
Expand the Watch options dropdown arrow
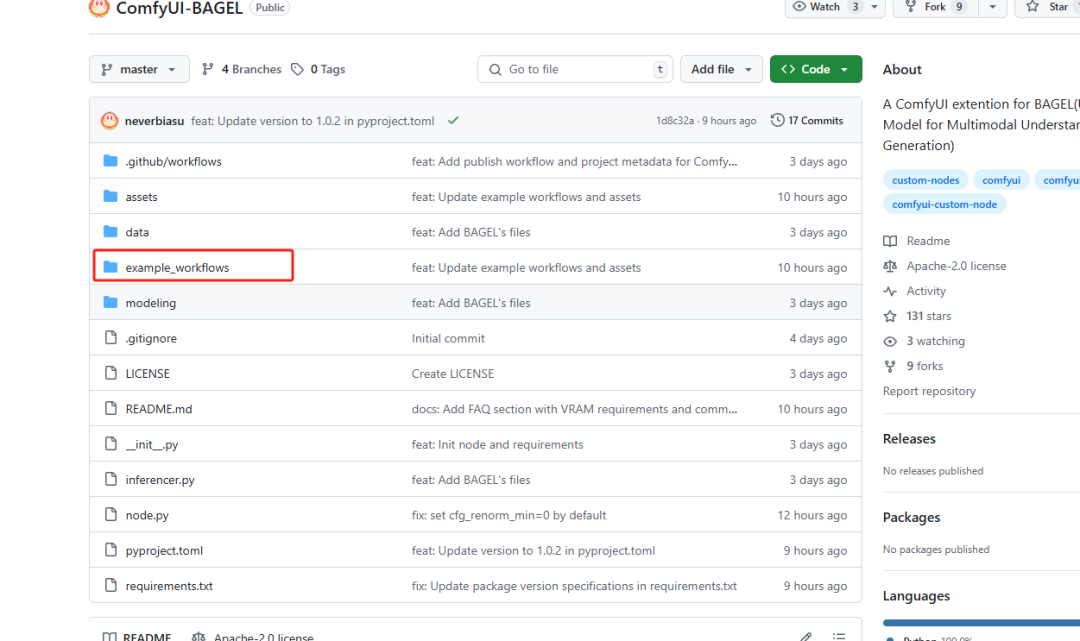pyautogui.click(x=875, y=7)
